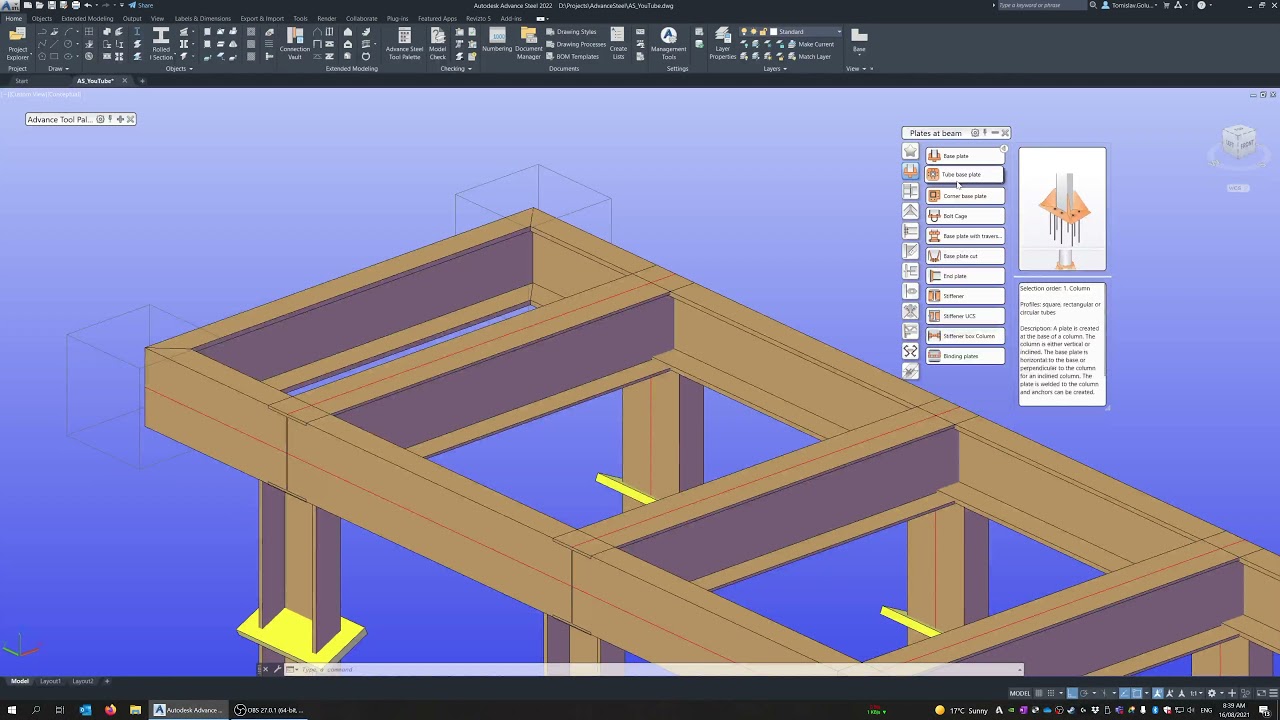Open BOM Templates

(x=573, y=56)
